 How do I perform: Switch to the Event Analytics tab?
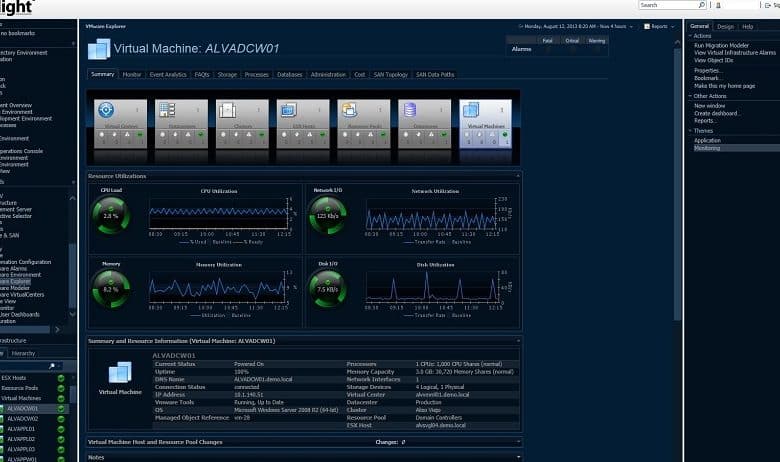pos(168,75)
